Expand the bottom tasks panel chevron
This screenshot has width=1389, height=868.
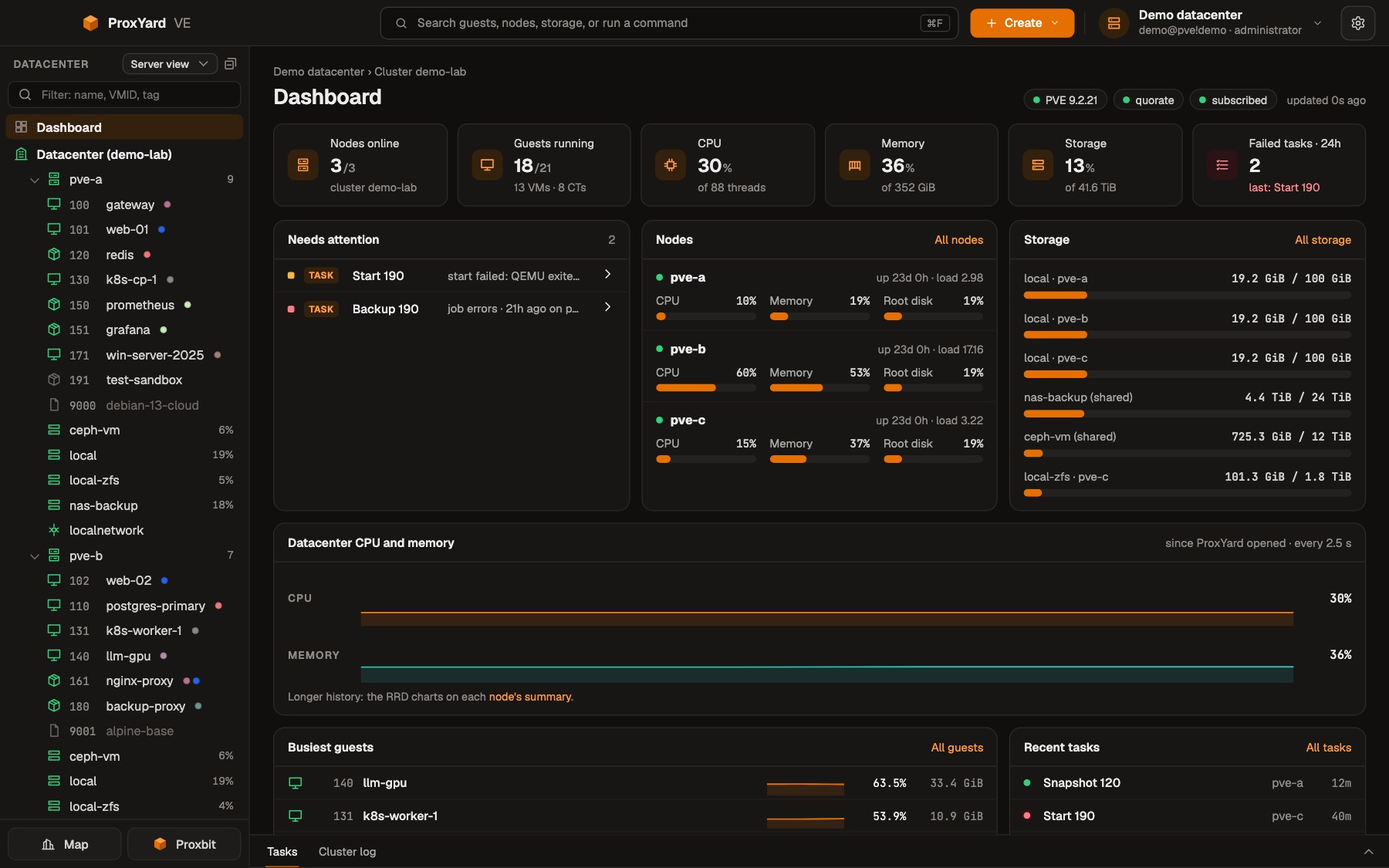click(1368, 852)
